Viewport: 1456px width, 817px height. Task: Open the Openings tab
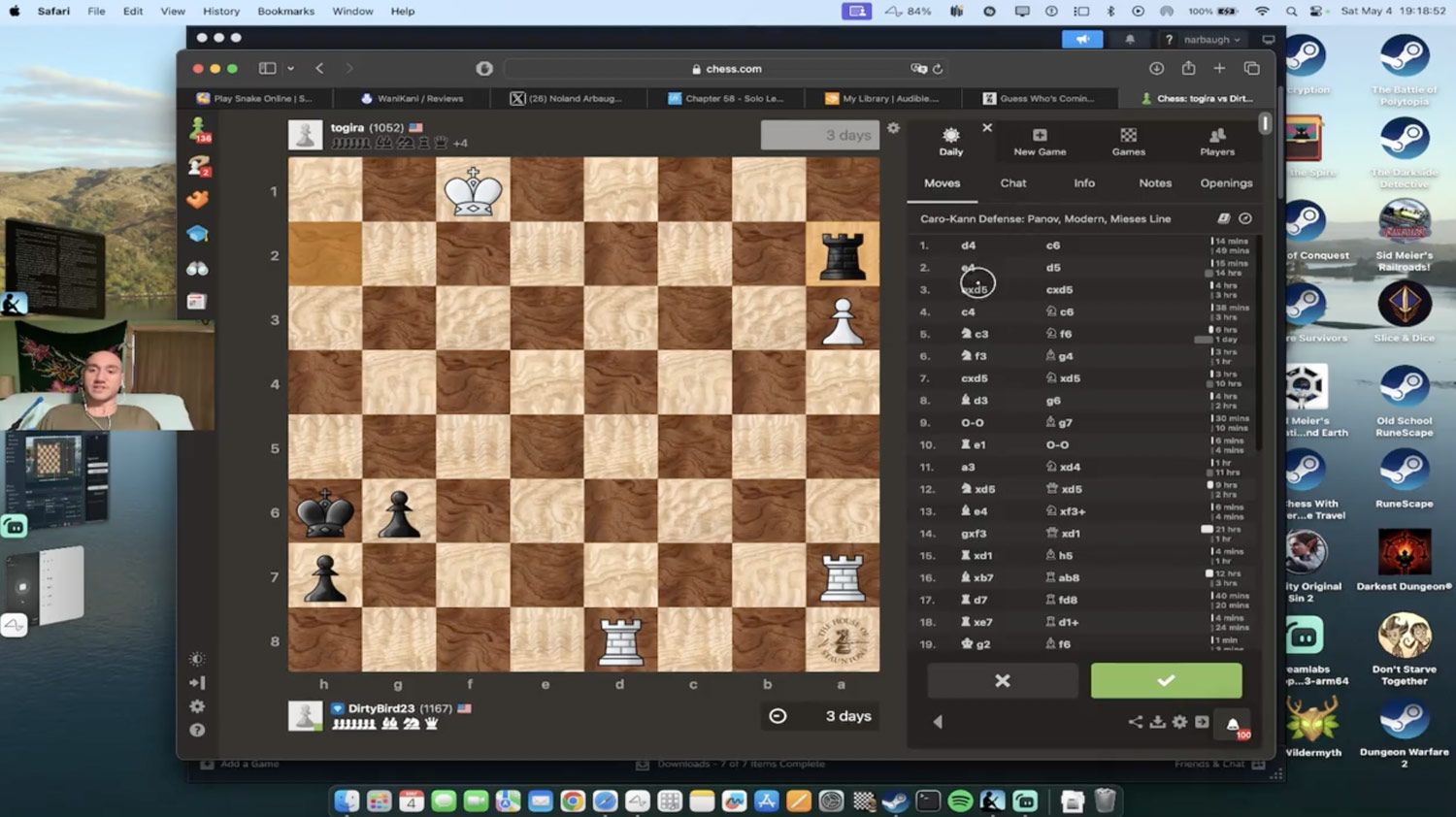click(x=1226, y=183)
